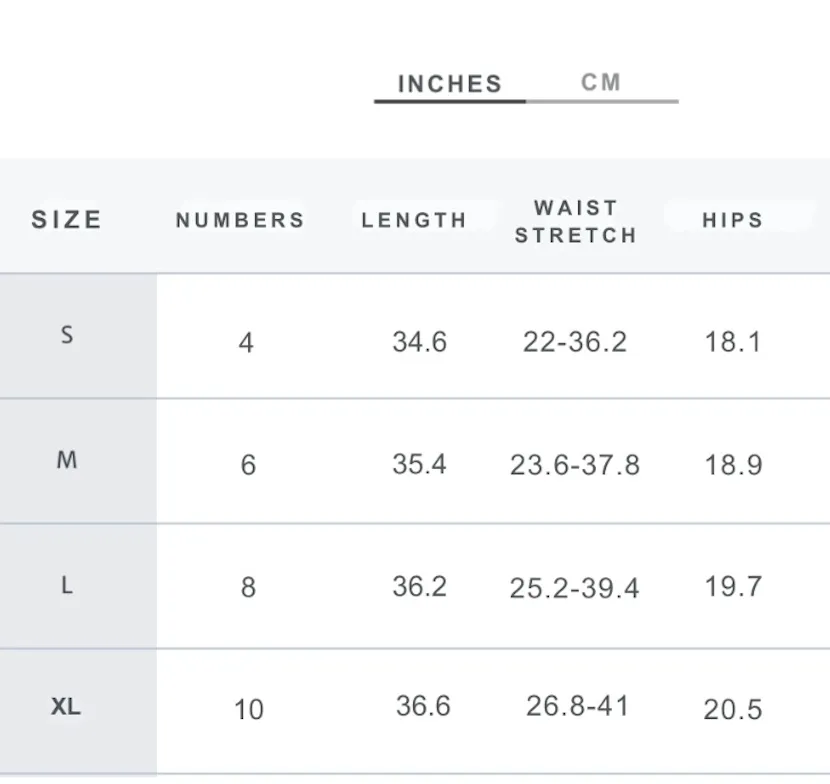
Task: Click the LENGTH column header
Action: coord(414,220)
